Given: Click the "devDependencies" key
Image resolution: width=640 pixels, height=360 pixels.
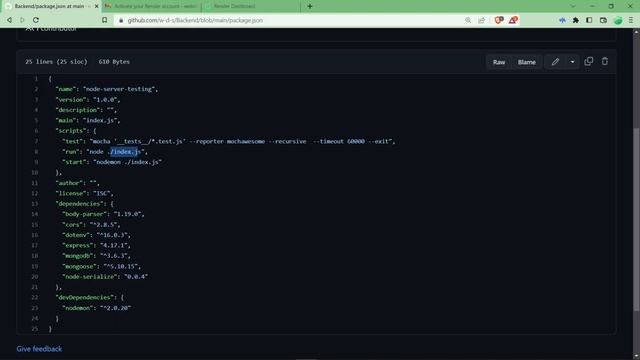Looking at the screenshot, I should pos(85,298).
